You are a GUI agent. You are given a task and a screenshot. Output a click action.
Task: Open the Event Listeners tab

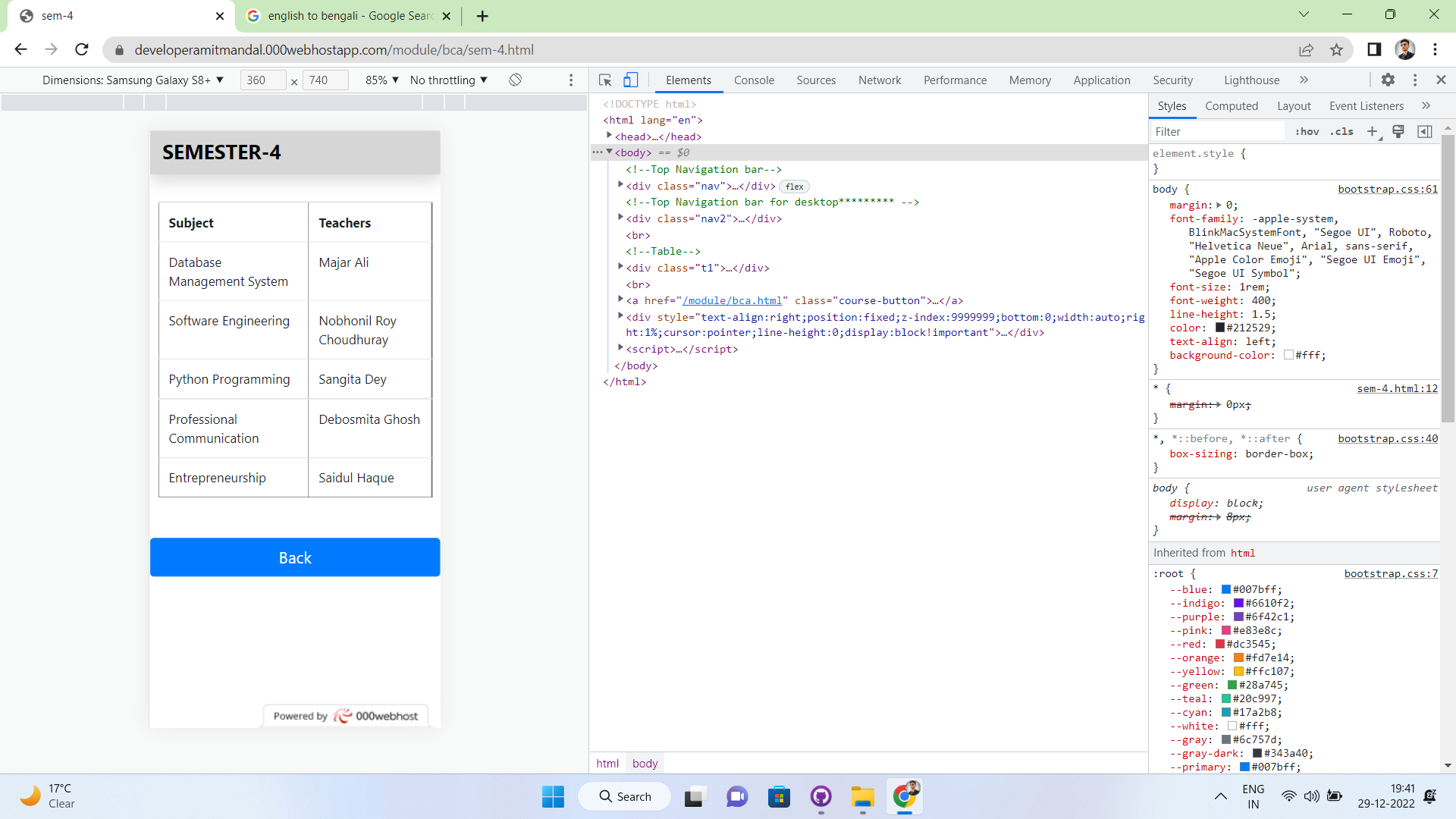click(1366, 105)
